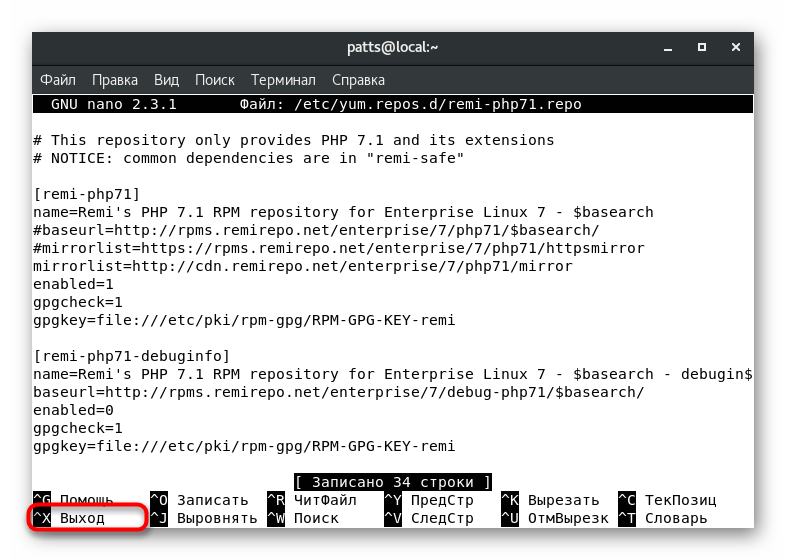Maximize the patts@local terminal window
Screen dimensions: 786x560
pos(702,47)
